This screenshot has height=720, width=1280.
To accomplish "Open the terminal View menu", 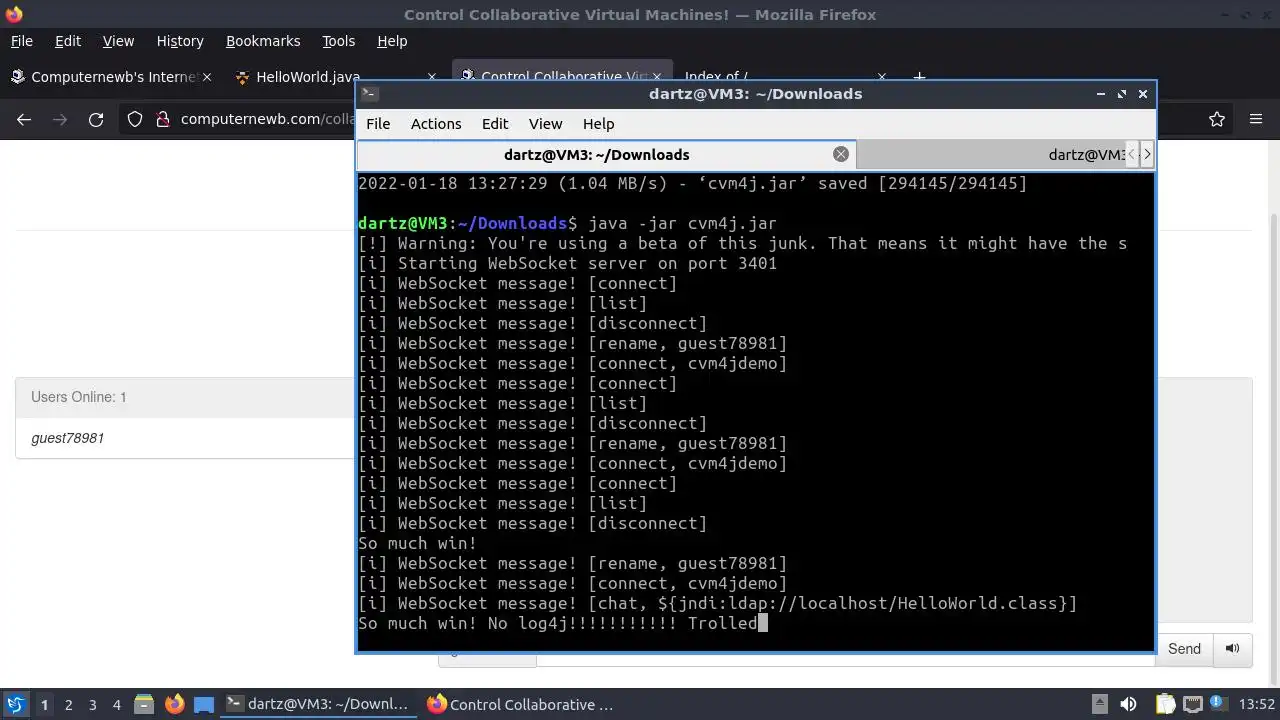I will (545, 124).
